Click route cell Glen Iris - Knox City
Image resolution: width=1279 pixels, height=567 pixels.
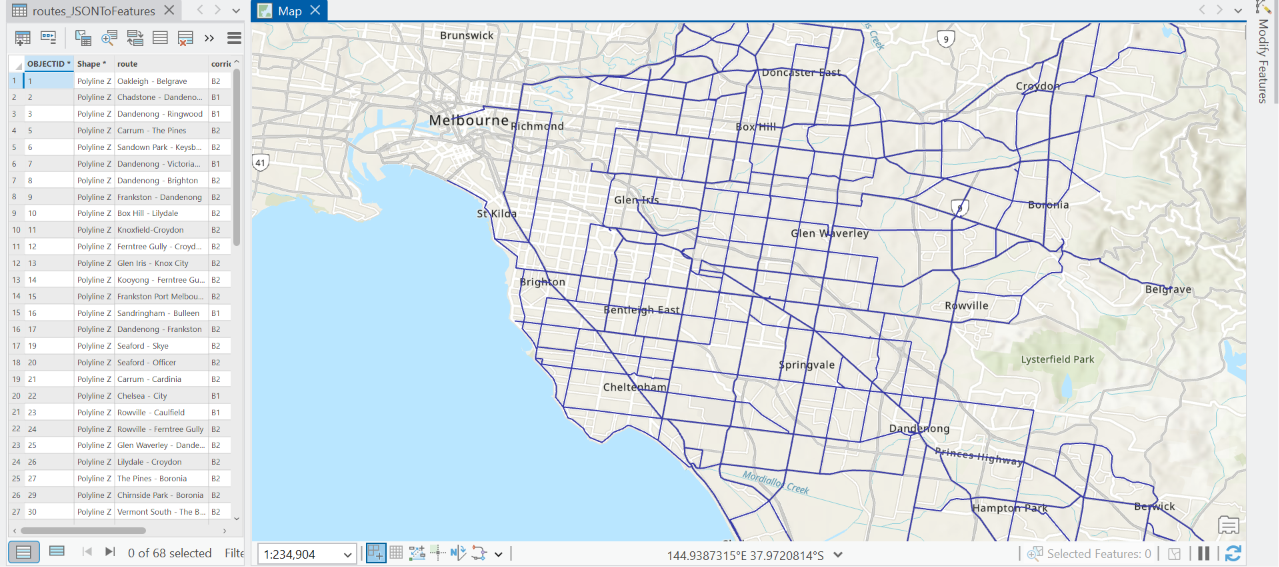tap(161, 263)
